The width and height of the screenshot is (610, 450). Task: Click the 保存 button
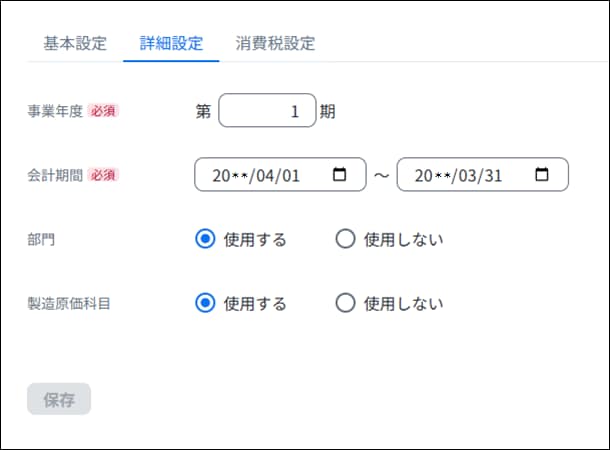pyautogui.click(x=59, y=399)
